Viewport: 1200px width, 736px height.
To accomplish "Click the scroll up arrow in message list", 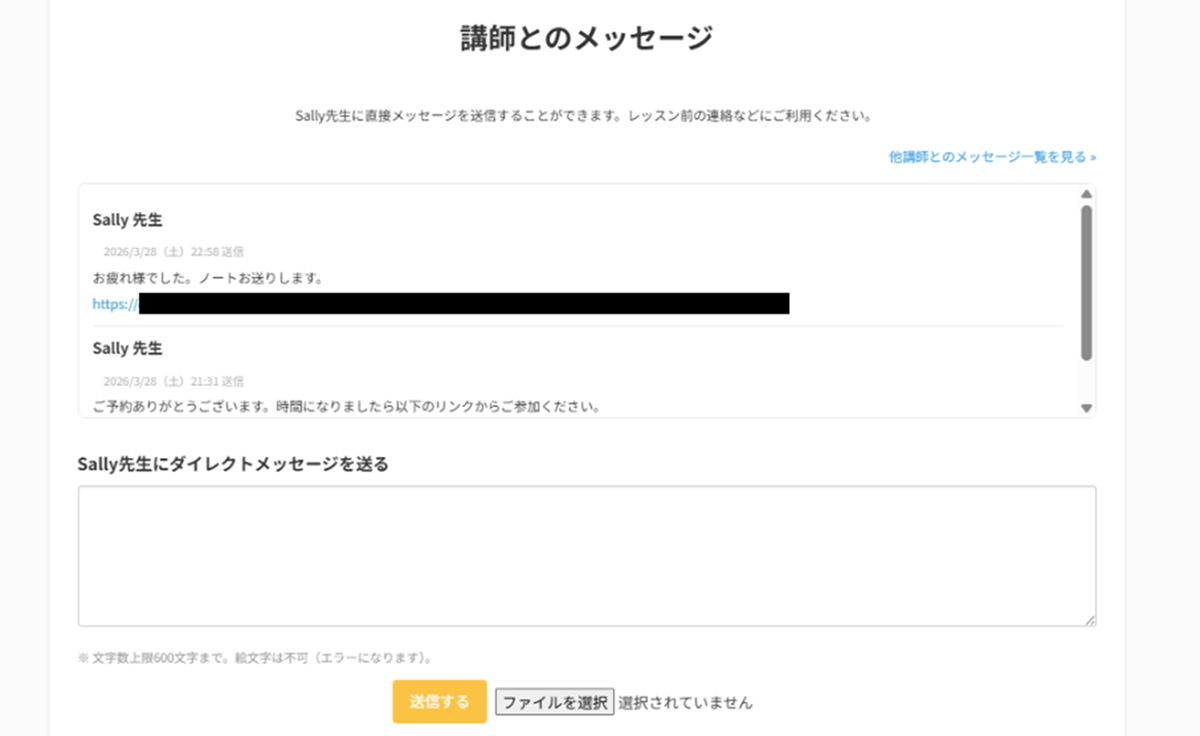I will click(x=1086, y=194).
